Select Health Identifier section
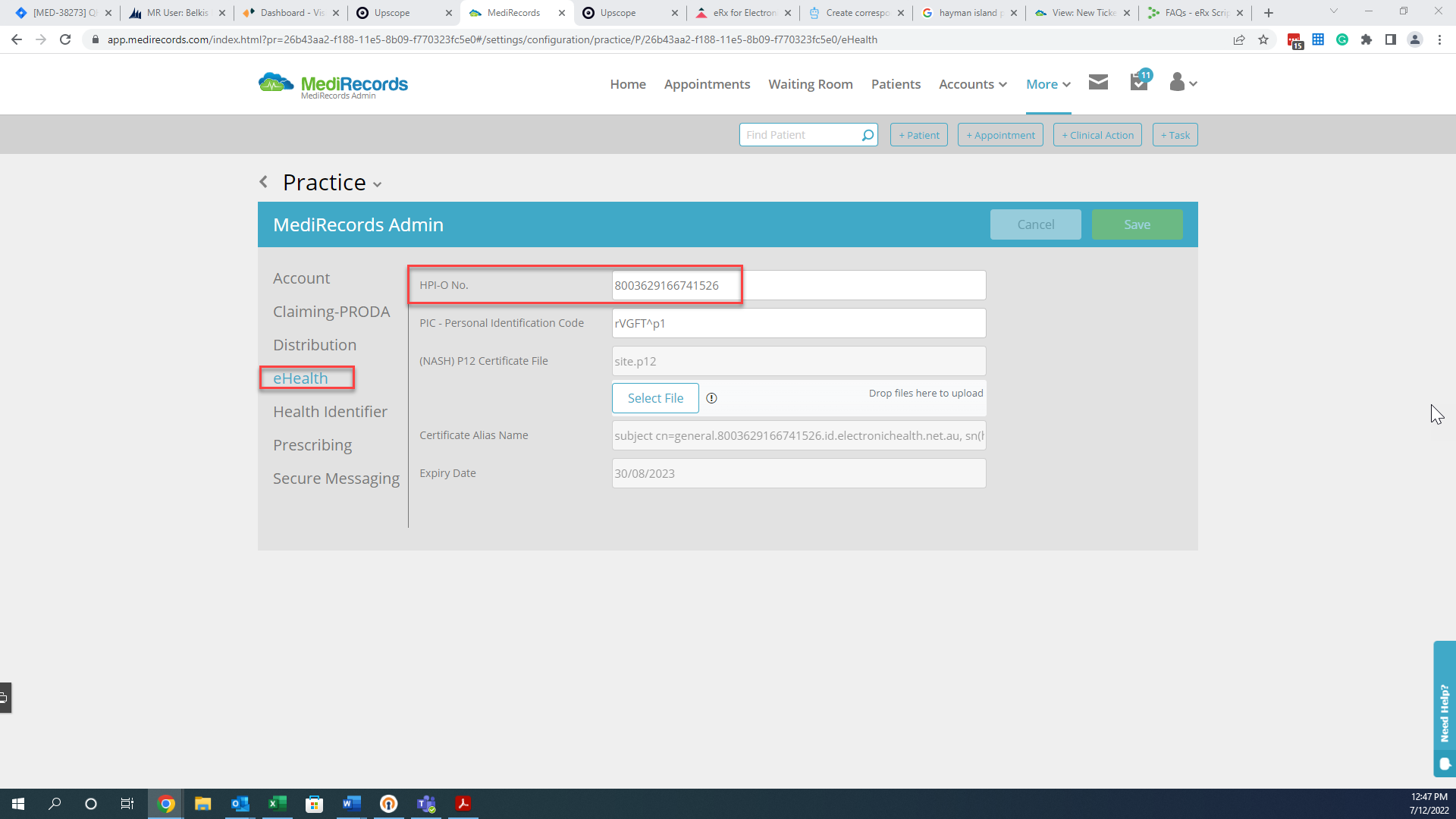 coord(330,412)
